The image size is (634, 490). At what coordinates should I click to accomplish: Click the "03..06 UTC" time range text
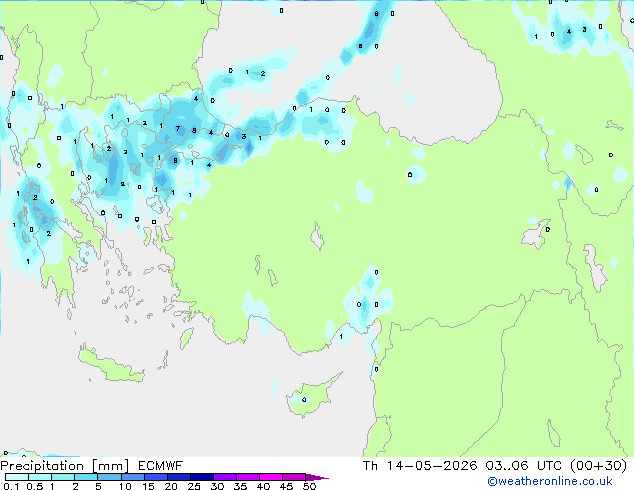[x=524, y=466]
